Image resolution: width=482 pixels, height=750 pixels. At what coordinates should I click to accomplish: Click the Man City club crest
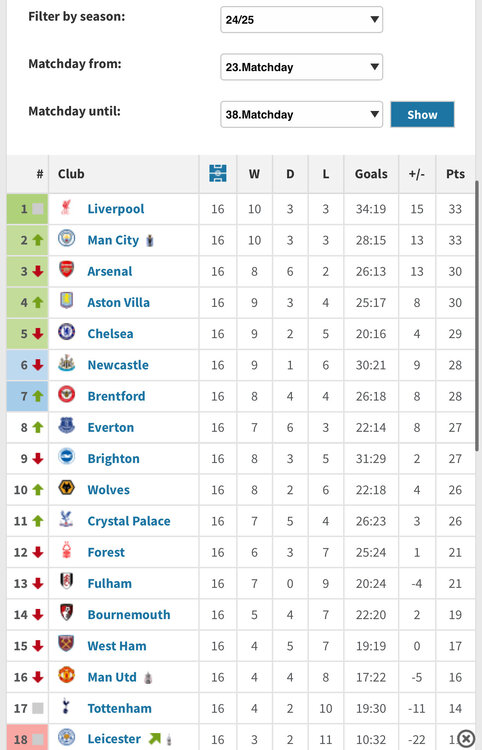coord(66,238)
